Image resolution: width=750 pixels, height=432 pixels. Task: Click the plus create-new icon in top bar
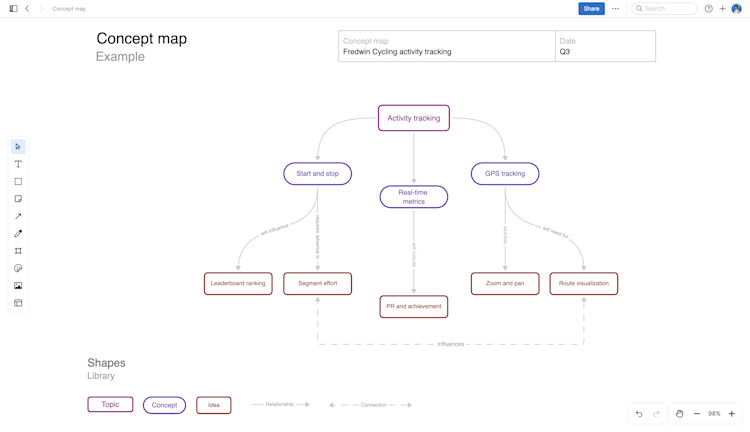[x=722, y=9]
